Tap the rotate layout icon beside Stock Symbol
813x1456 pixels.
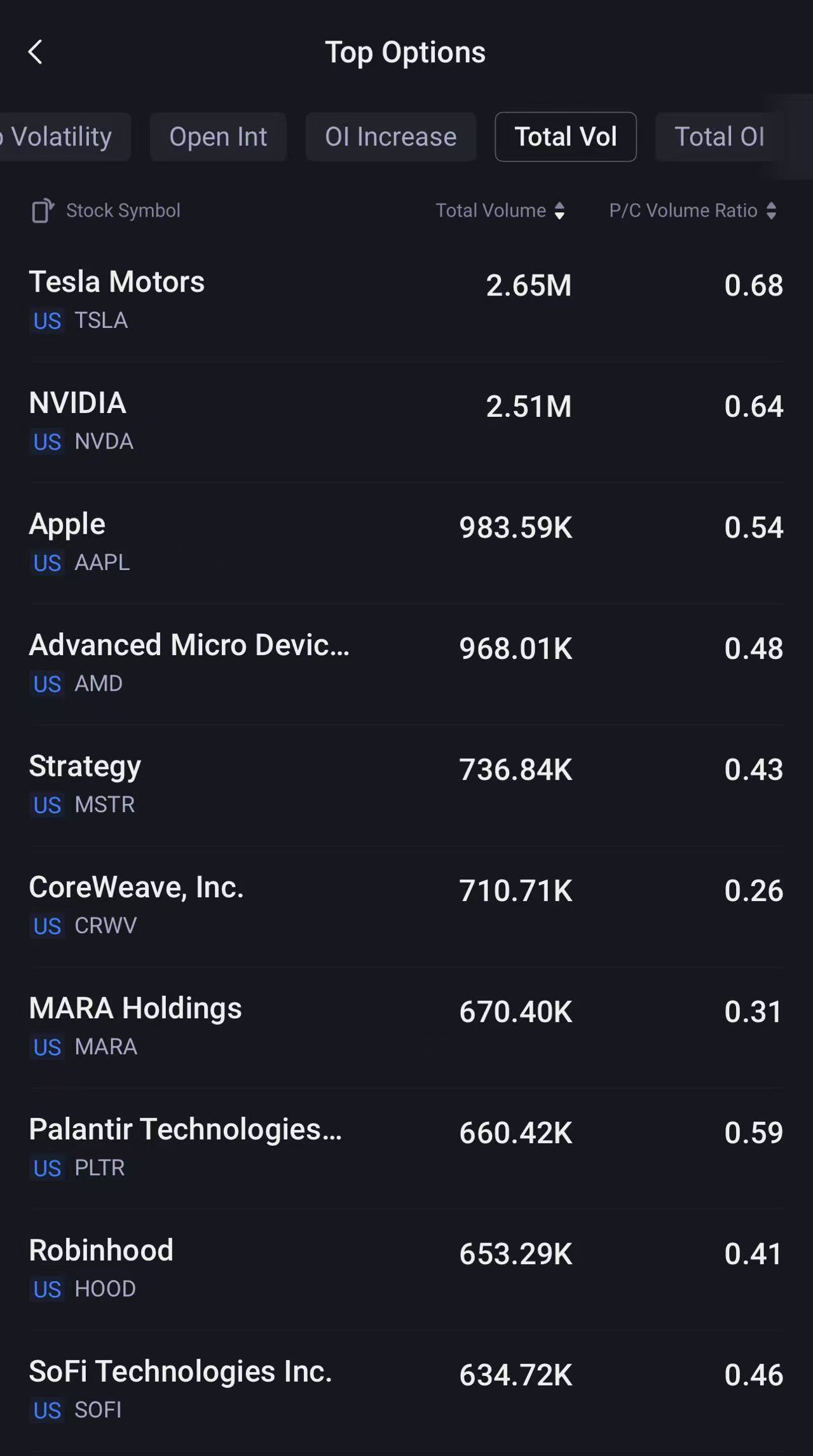[43, 210]
